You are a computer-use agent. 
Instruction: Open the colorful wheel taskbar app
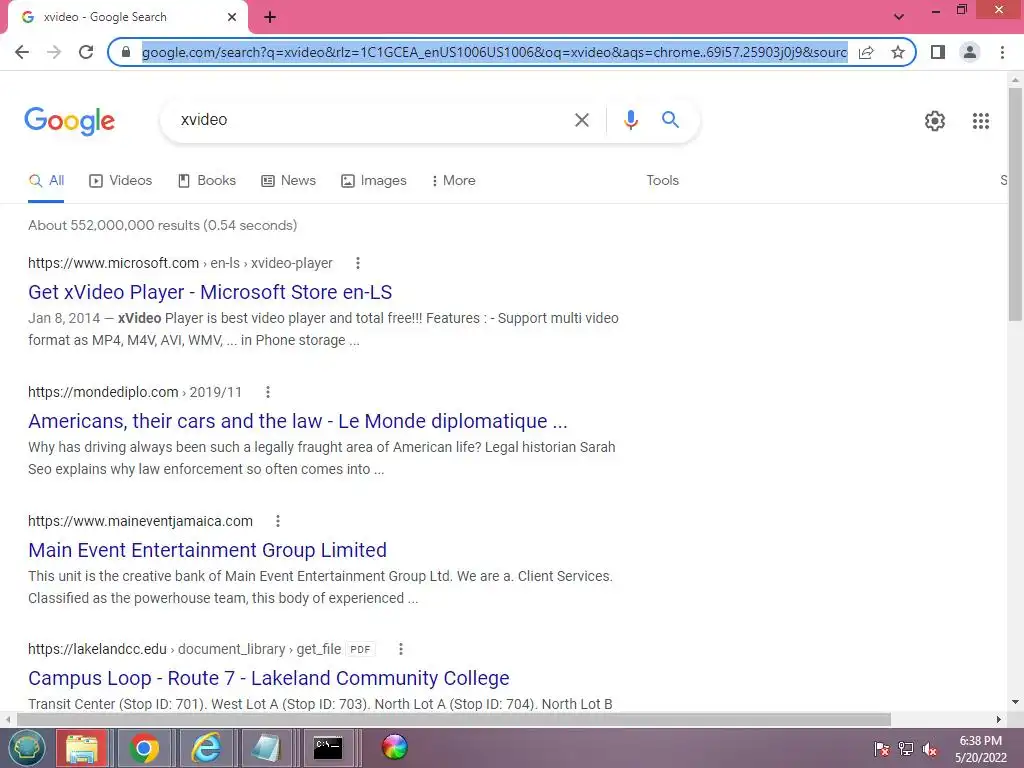coord(394,746)
